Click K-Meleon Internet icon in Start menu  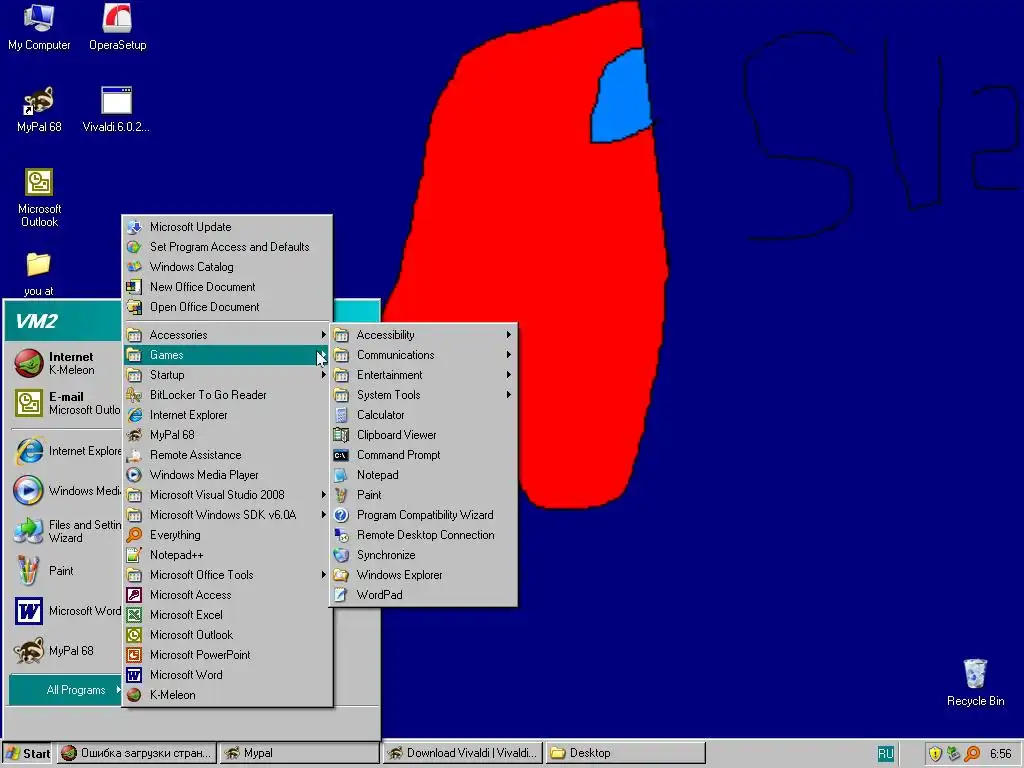point(29,363)
